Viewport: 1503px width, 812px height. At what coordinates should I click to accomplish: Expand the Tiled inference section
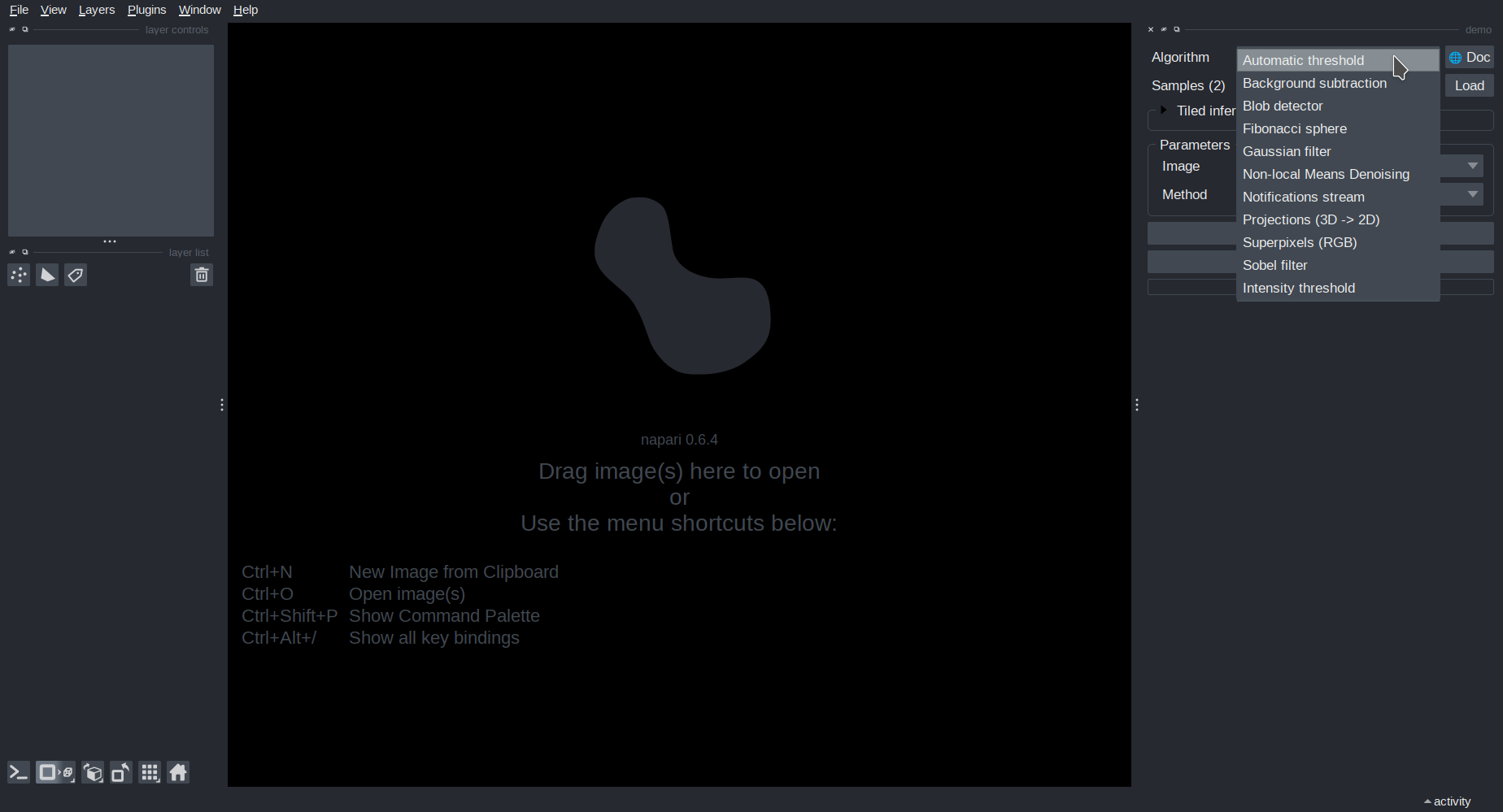coord(1165,111)
